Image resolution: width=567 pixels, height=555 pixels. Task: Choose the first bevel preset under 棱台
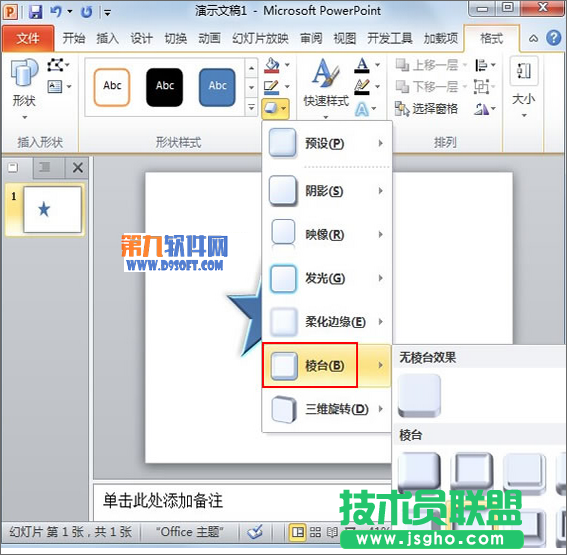[419, 473]
